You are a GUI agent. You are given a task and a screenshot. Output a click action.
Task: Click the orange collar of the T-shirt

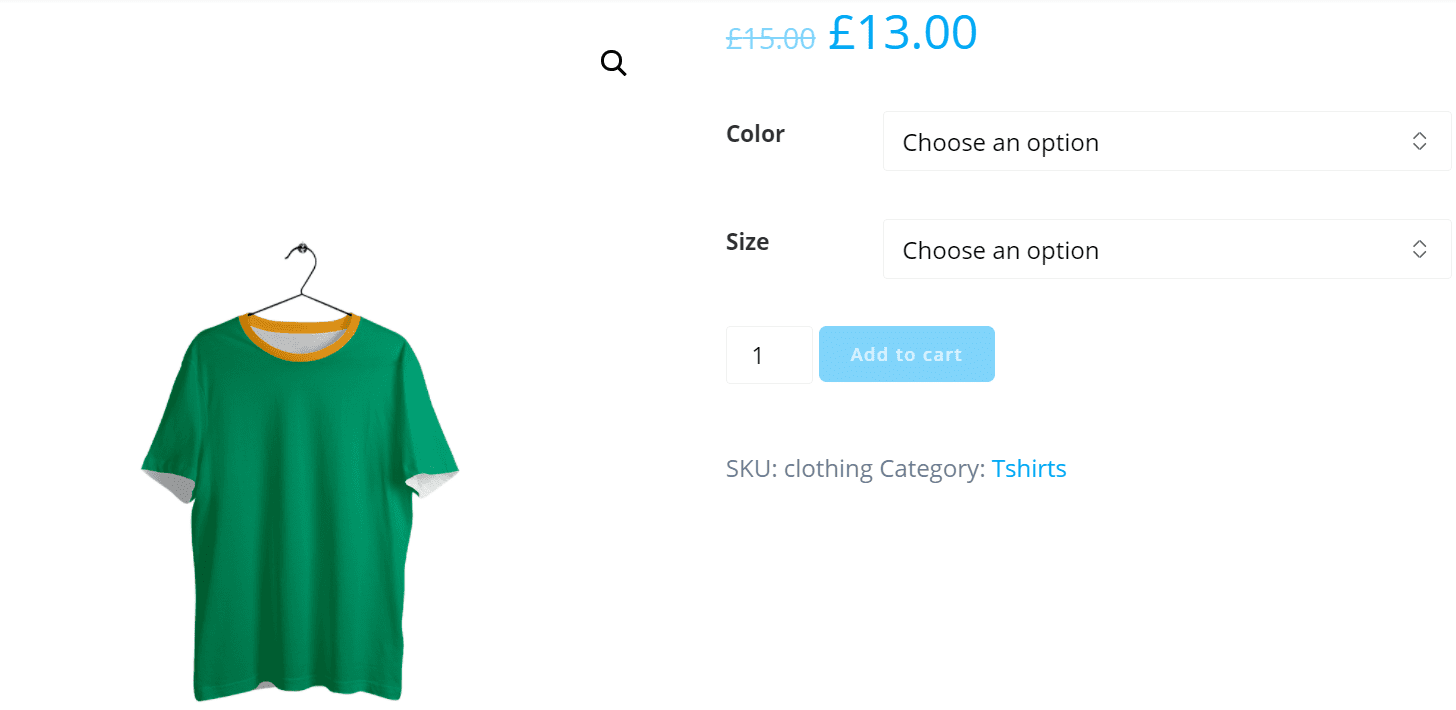[300, 336]
